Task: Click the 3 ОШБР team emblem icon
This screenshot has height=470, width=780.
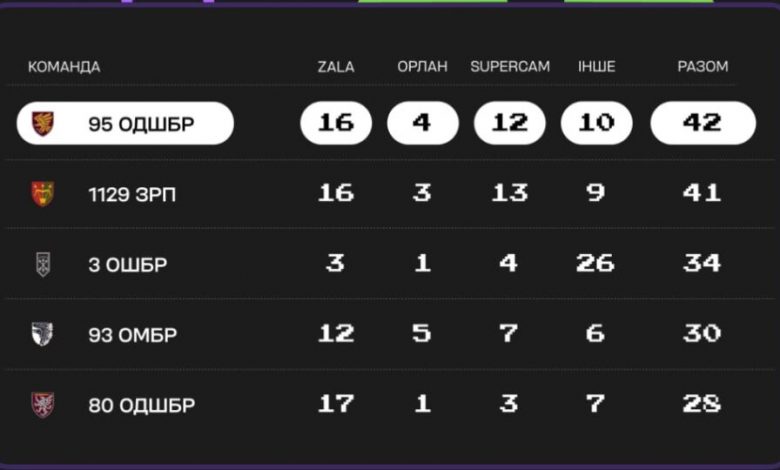Action: (x=43, y=264)
